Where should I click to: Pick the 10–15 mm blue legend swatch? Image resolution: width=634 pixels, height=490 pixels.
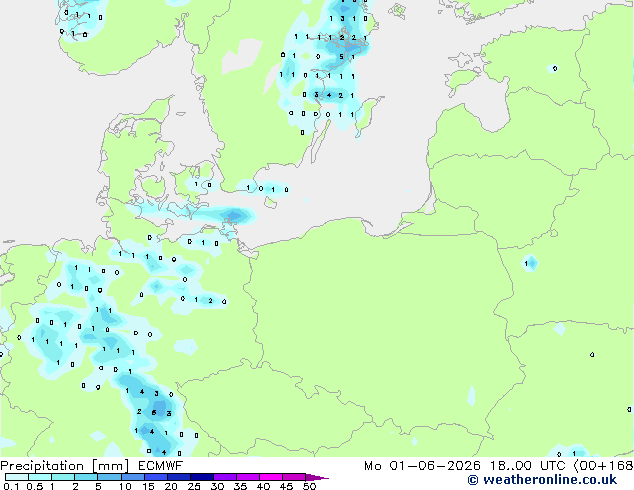click(x=132, y=477)
